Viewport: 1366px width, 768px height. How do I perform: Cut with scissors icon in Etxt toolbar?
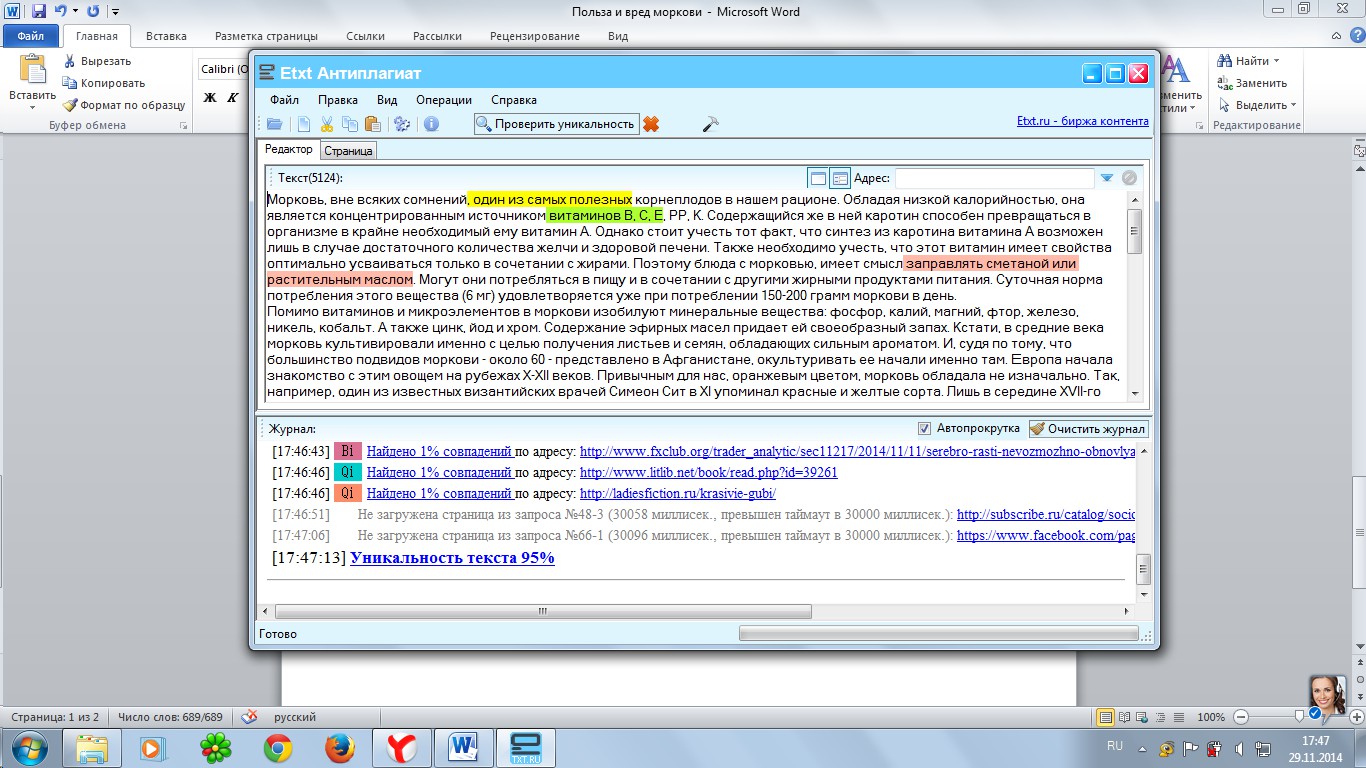pos(327,124)
